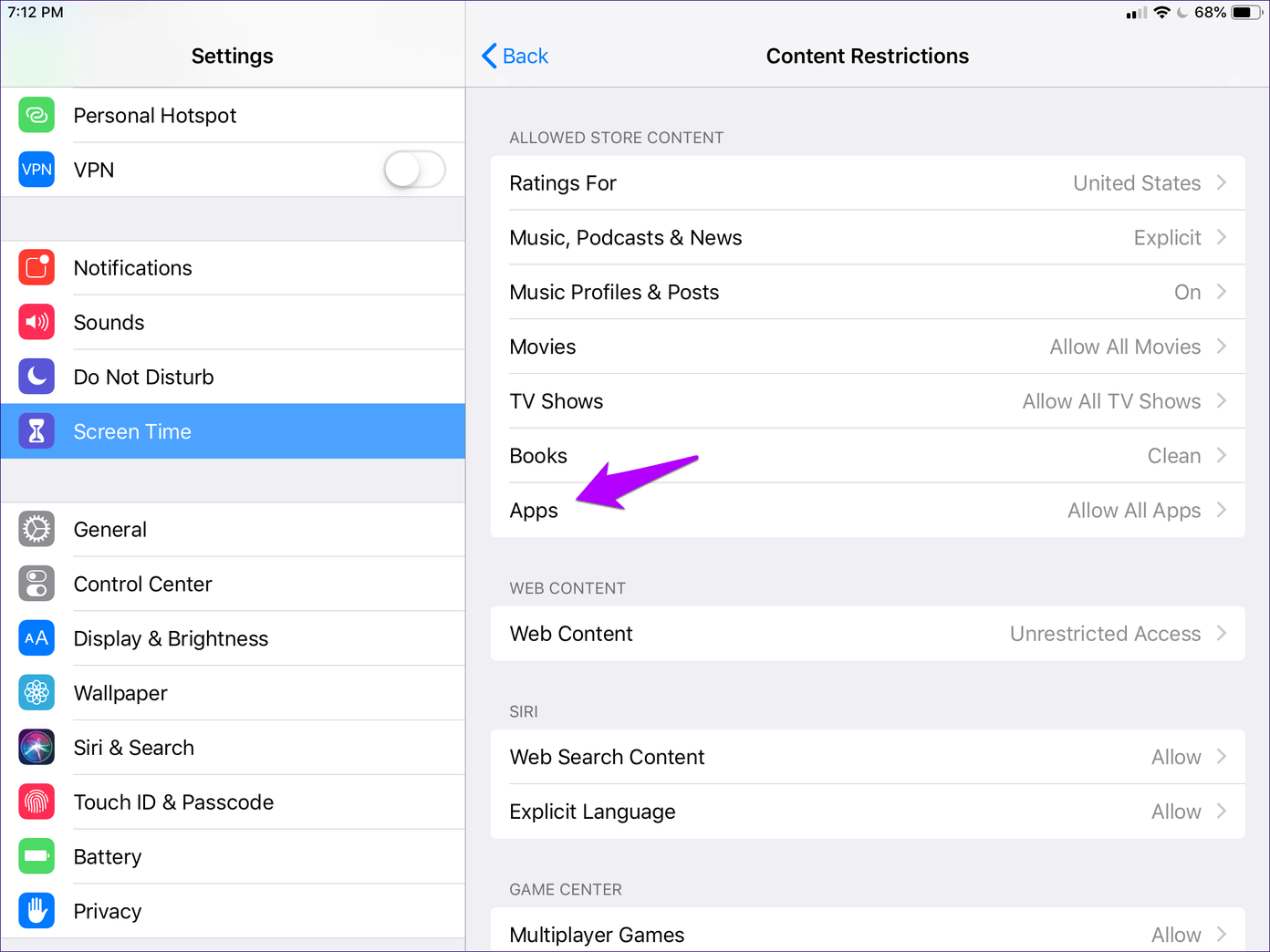
Task: Select Screen Time in the sidebar
Action: 233,431
